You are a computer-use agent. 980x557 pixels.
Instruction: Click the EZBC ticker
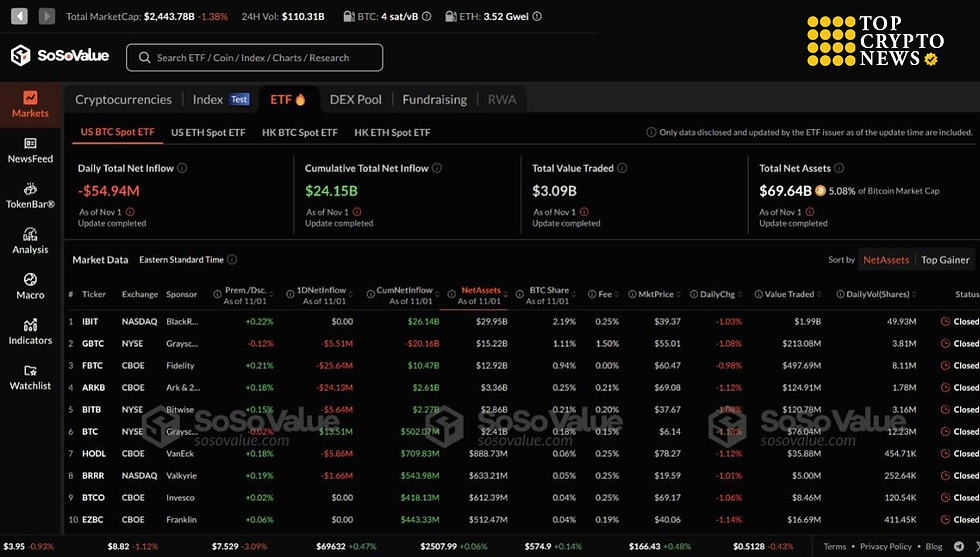93,519
